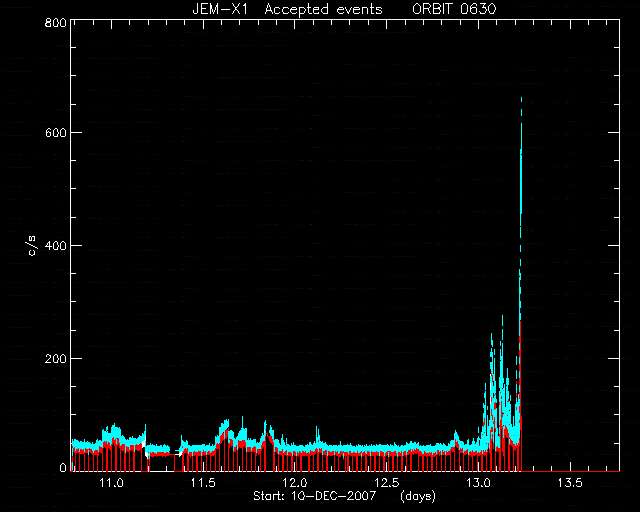Click the 200 y-axis tick label
This screenshot has height=512, width=640.
pyautogui.click(x=55, y=358)
